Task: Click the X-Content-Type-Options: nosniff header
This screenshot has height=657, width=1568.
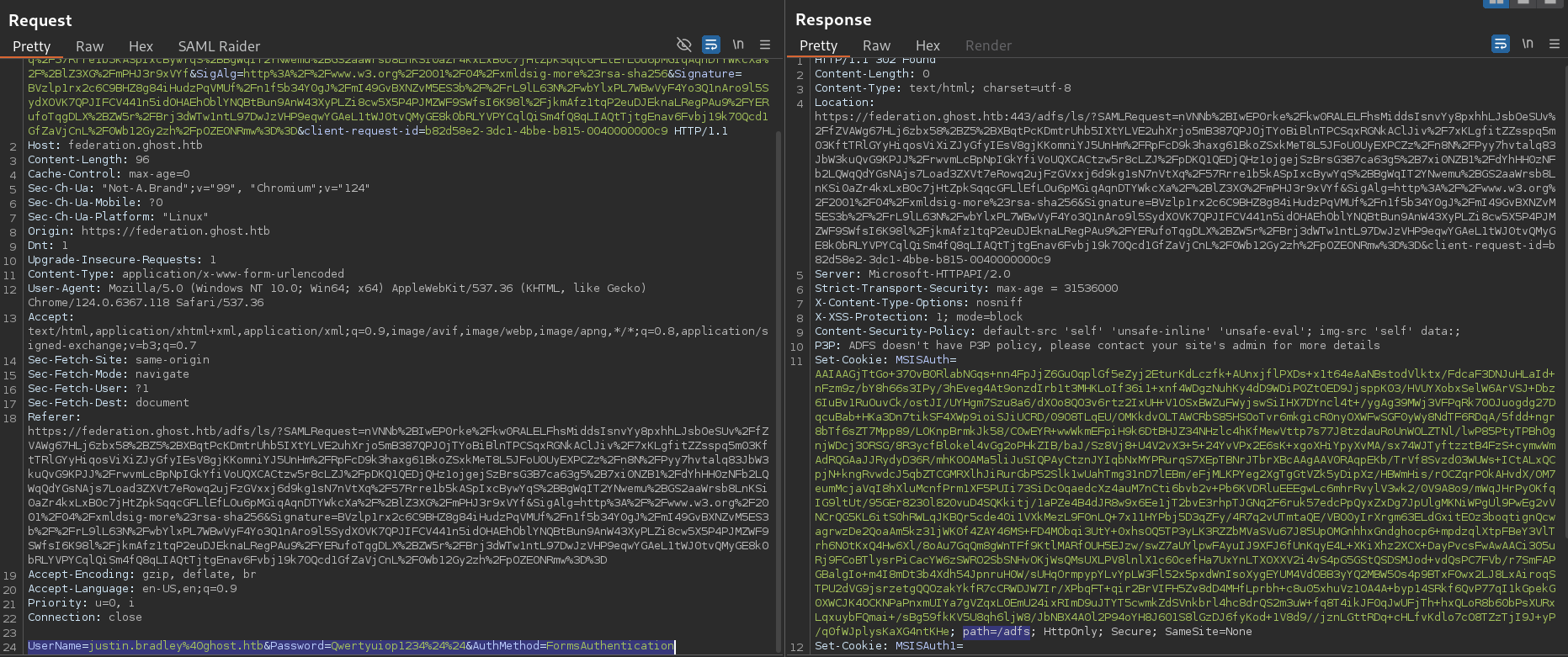Action: click(x=919, y=302)
